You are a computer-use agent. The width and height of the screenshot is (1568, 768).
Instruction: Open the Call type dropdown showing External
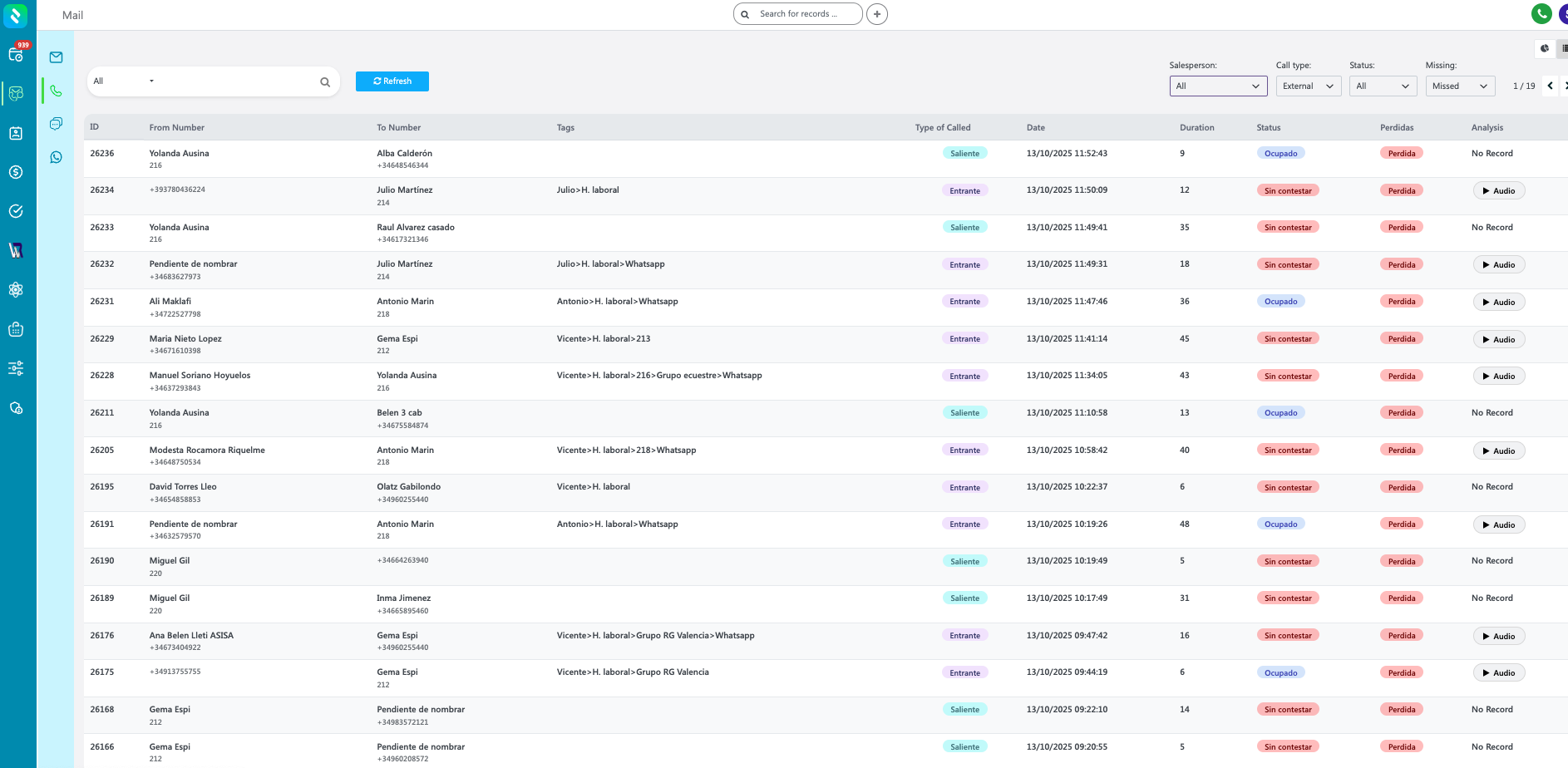tap(1308, 86)
